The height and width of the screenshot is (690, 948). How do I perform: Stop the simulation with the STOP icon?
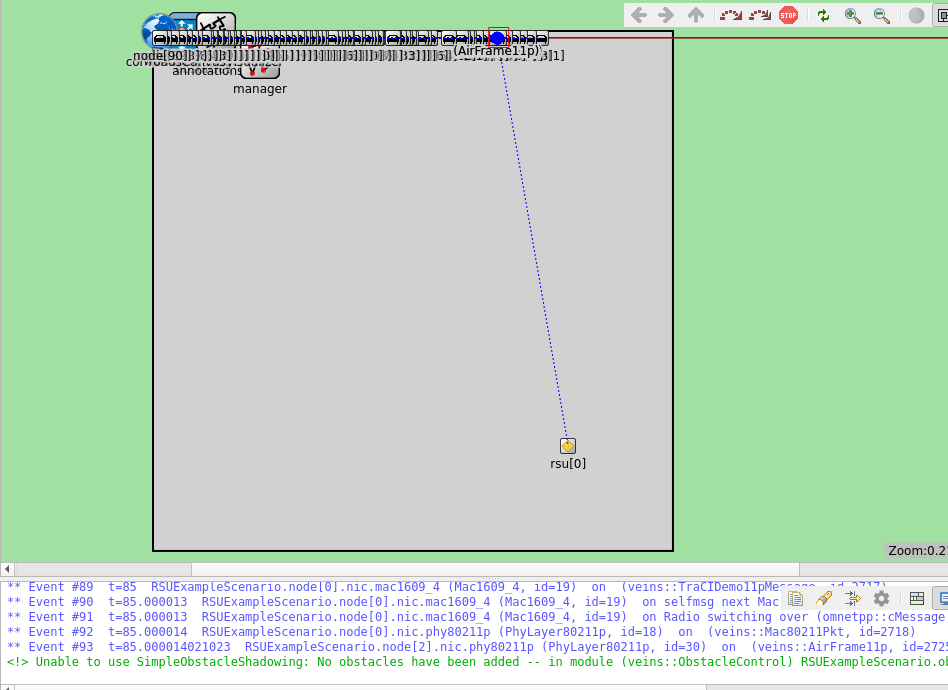coord(788,15)
